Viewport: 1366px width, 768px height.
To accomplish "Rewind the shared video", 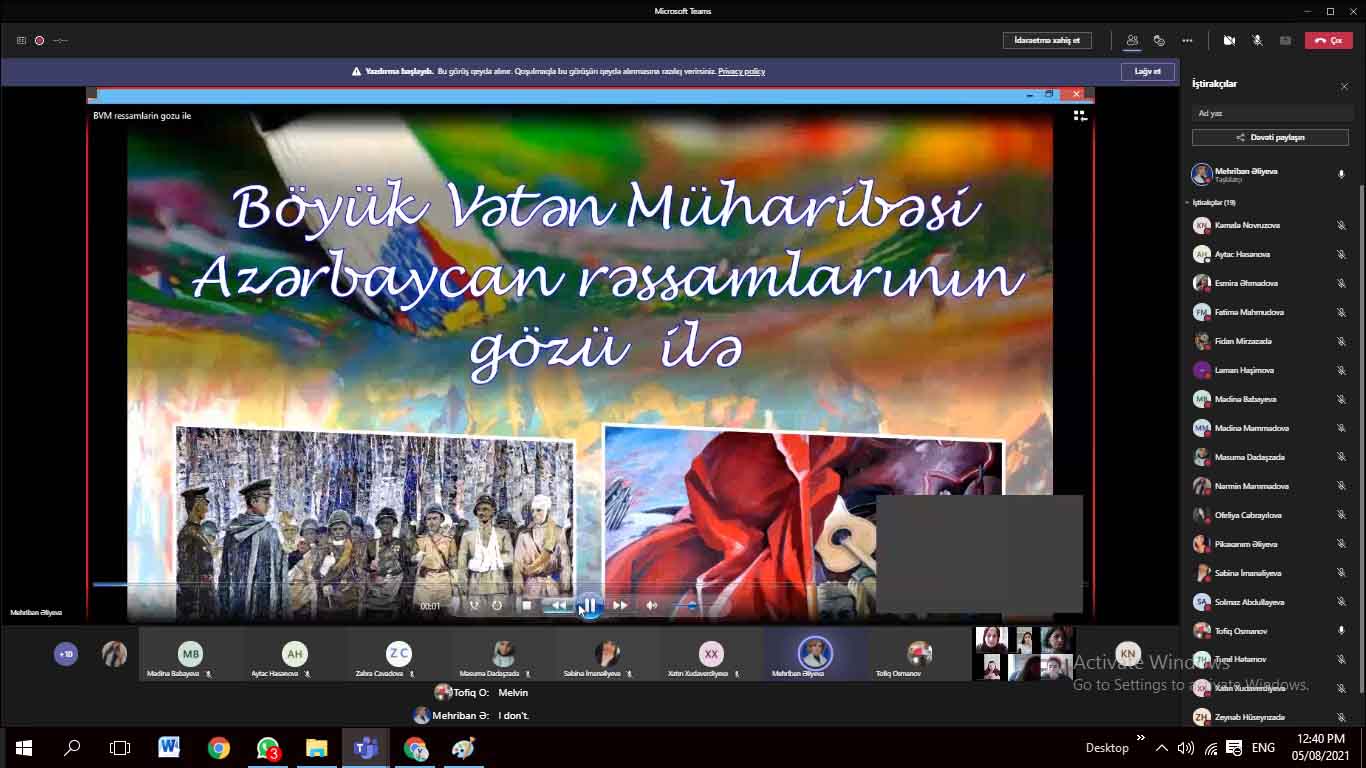I will coord(557,606).
